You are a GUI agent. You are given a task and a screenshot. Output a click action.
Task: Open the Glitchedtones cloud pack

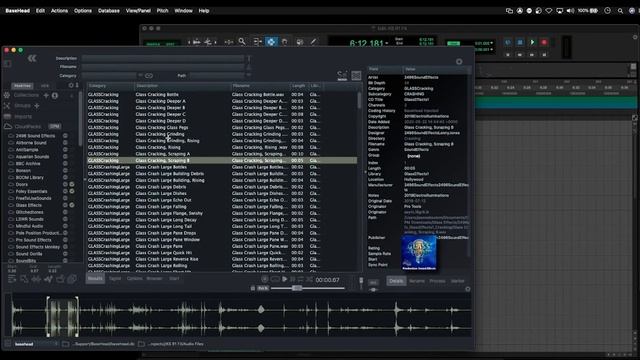[29, 212]
